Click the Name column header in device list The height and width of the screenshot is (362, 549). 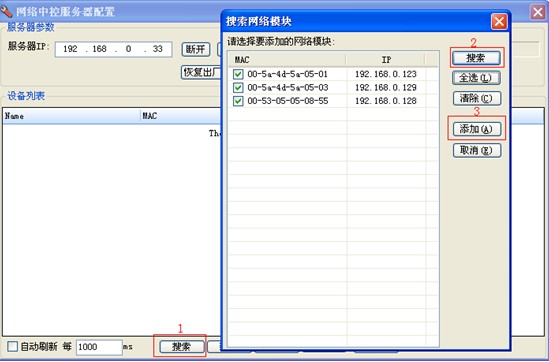(71, 116)
